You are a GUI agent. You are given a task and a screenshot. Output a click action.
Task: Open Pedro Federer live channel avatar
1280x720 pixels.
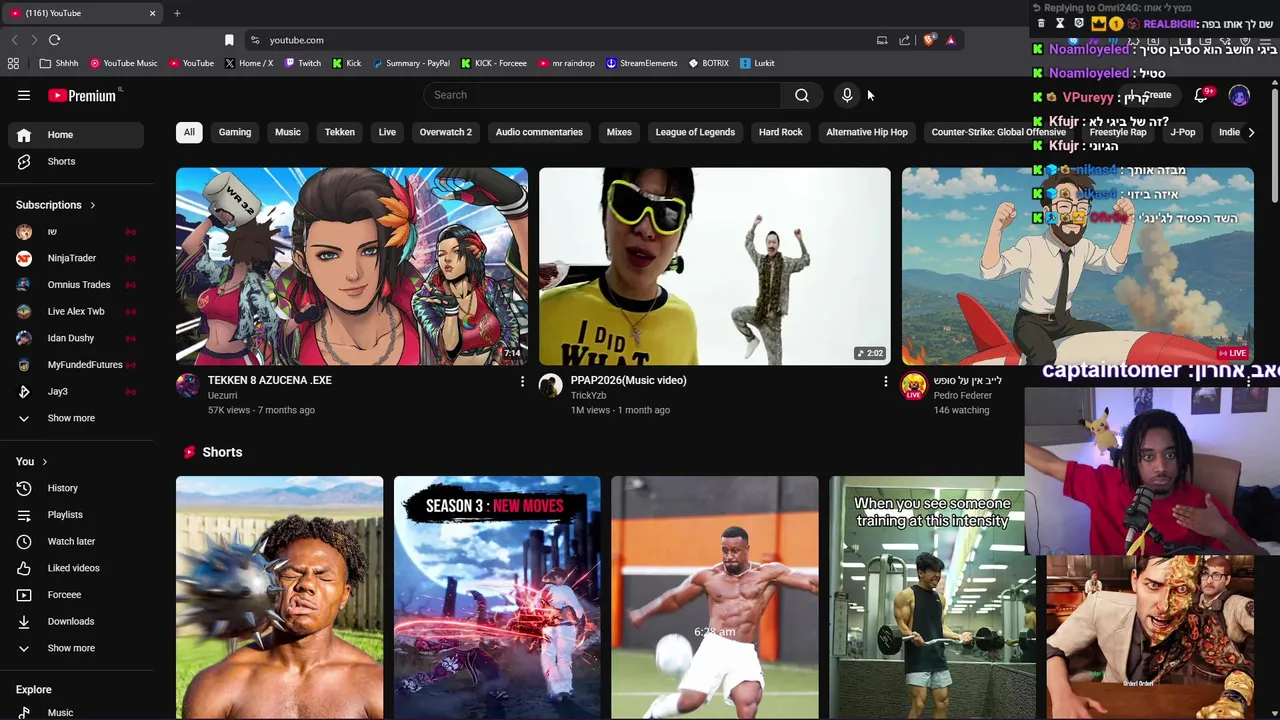914,385
